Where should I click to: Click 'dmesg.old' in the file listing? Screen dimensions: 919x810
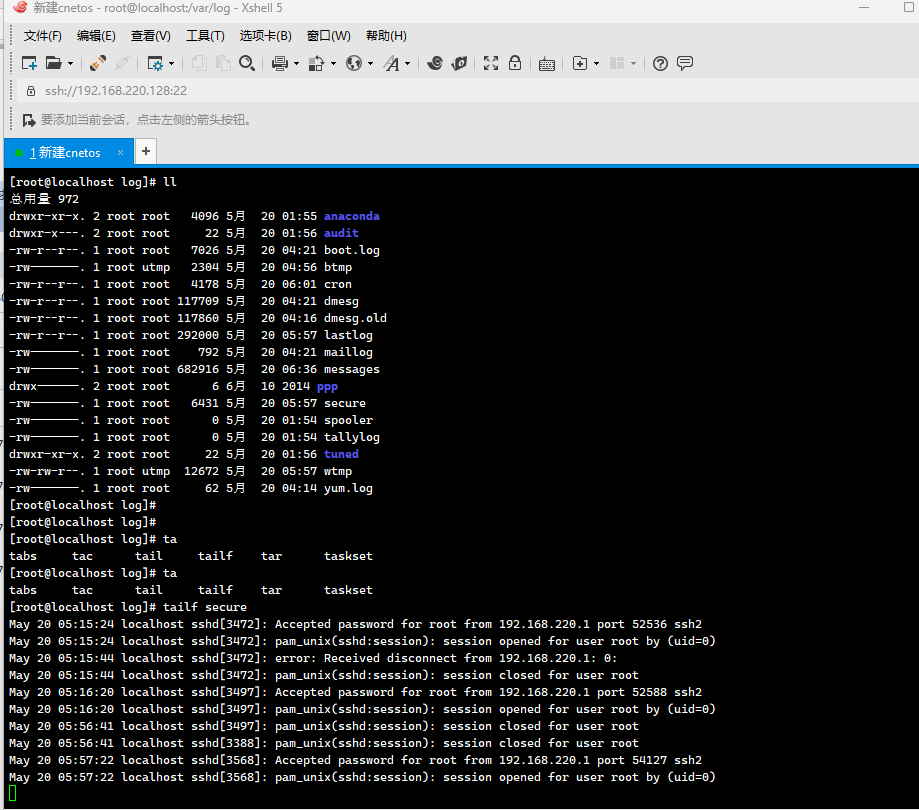click(355, 318)
